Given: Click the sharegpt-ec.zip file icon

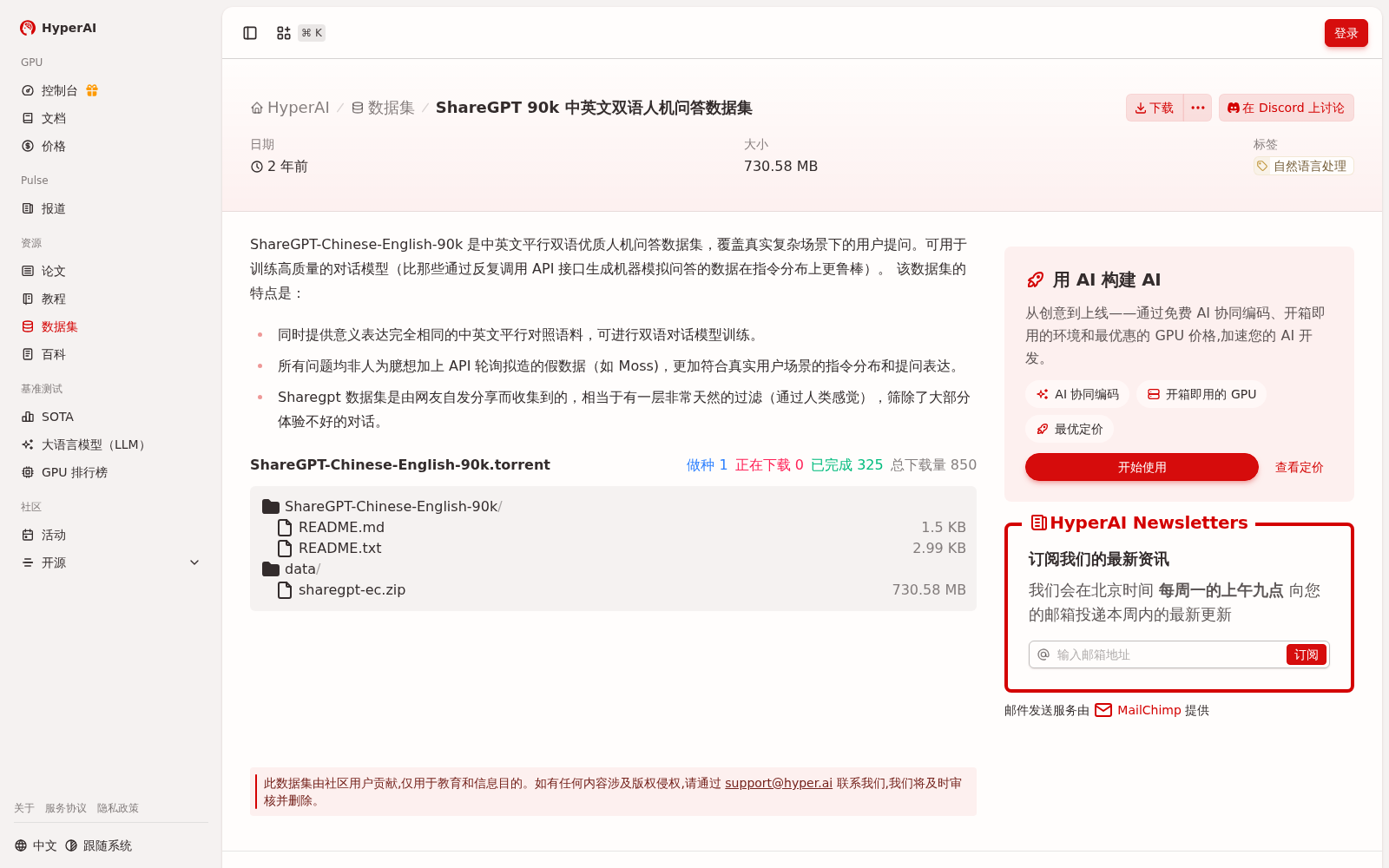Looking at the screenshot, I should (285, 590).
